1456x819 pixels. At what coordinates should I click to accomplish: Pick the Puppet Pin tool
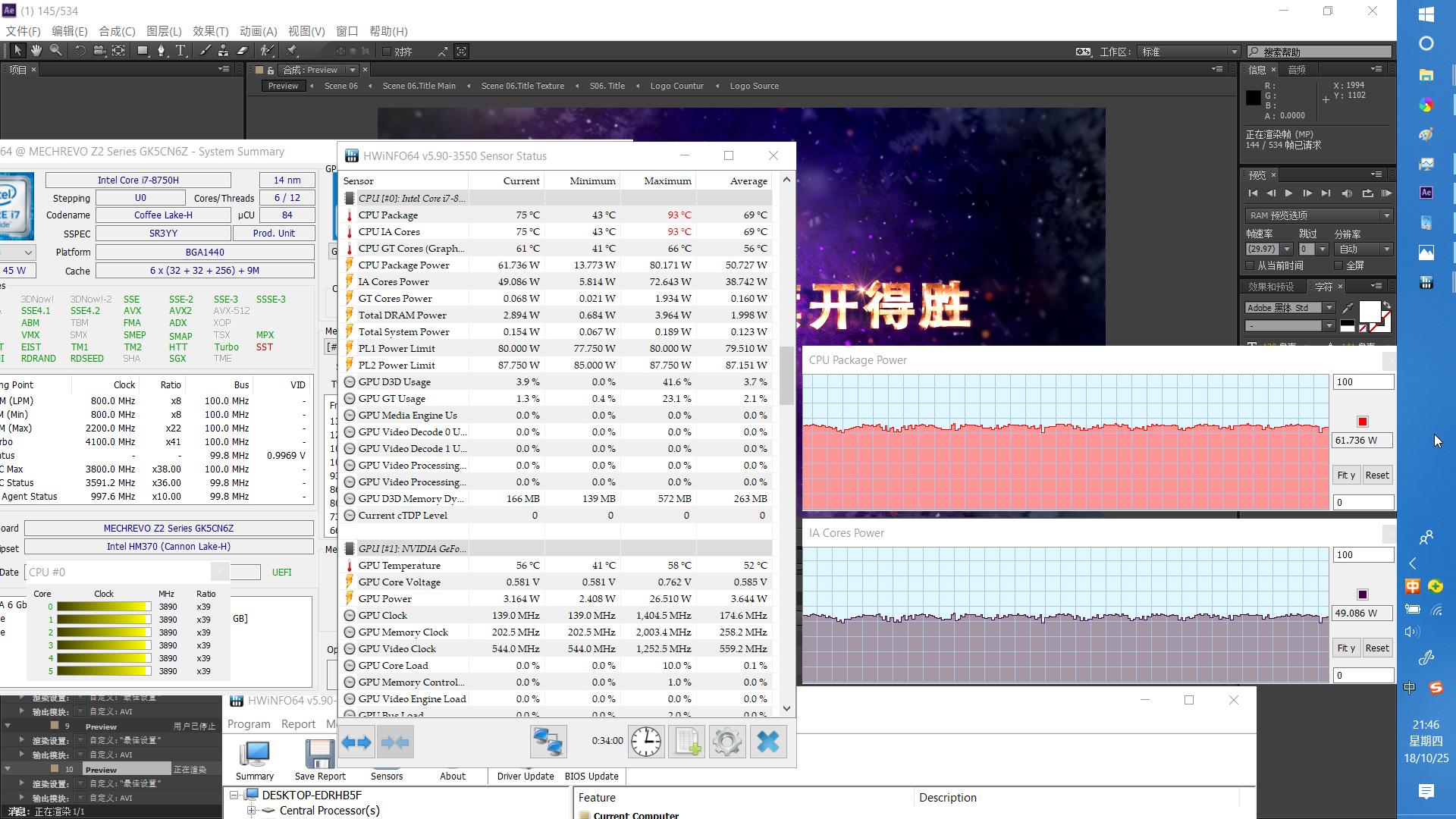coord(290,51)
